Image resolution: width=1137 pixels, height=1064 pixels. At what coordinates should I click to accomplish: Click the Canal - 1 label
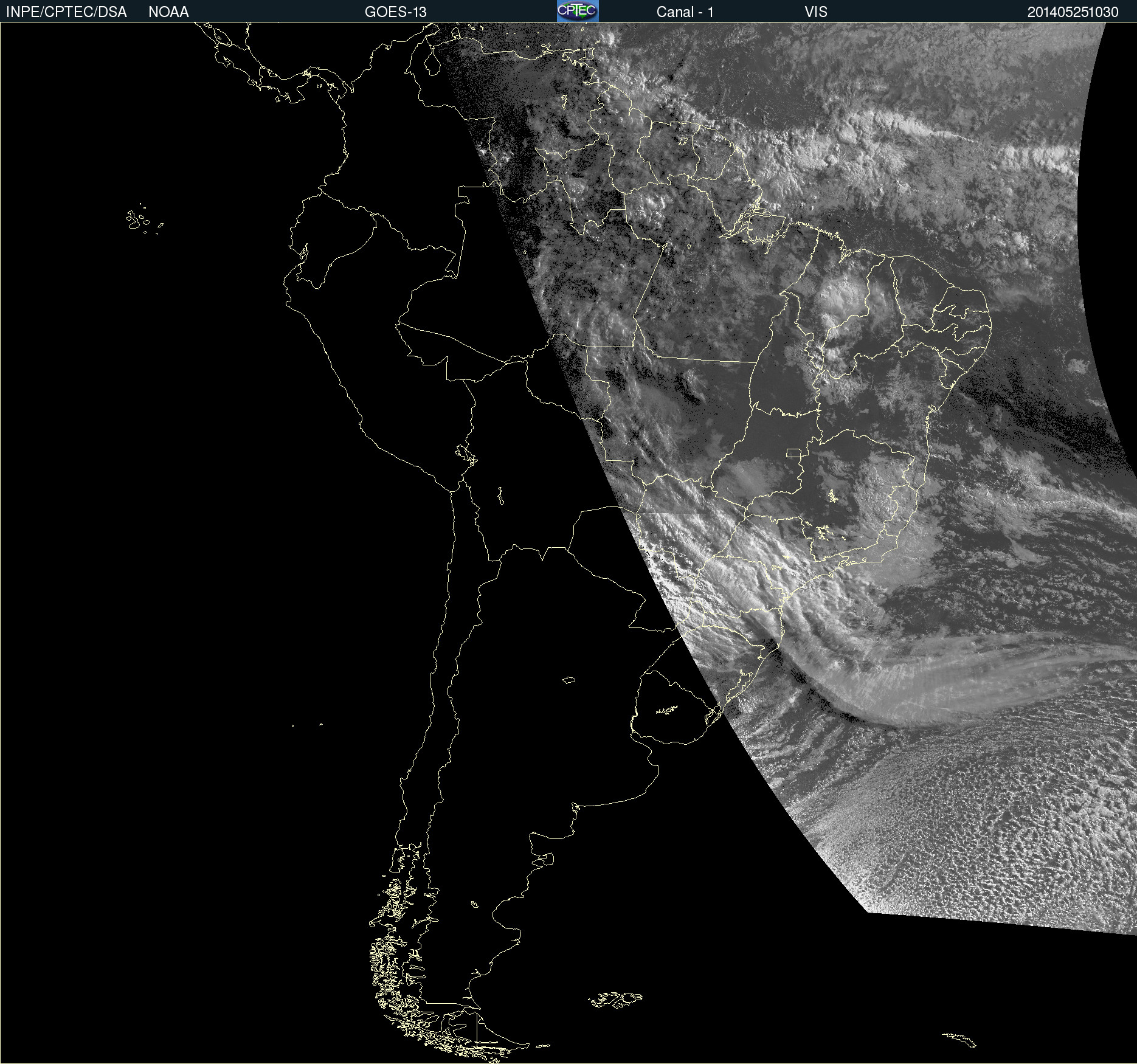(x=685, y=12)
